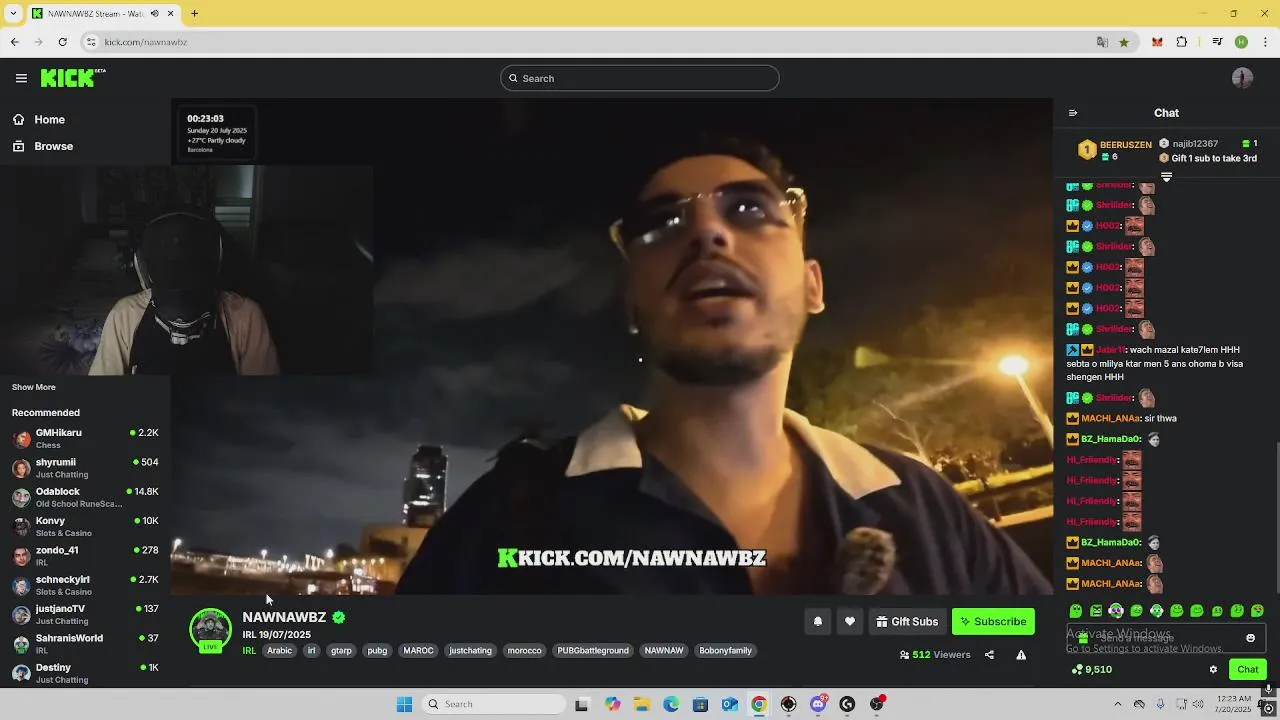Report the stream with warning icon

pyautogui.click(x=1021, y=655)
